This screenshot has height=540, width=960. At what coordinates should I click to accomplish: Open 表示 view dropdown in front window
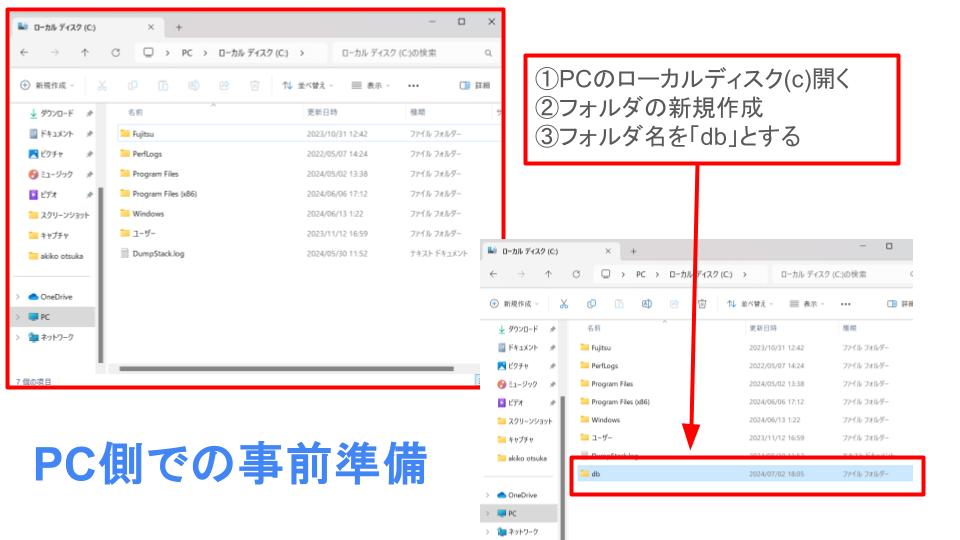click(x=807, y=304)
